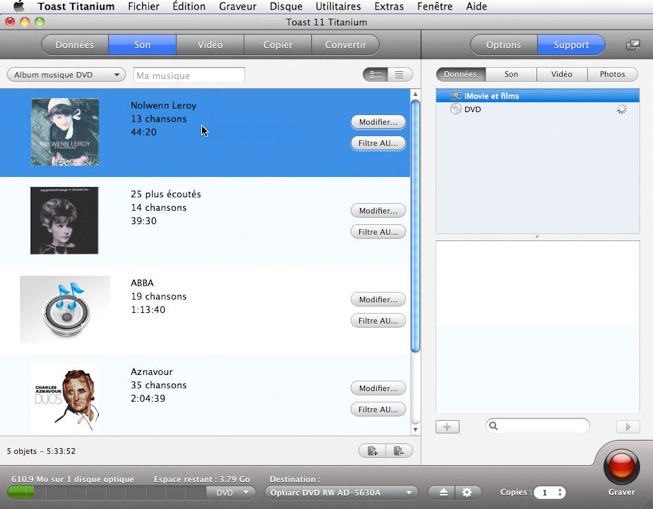Switch to compact list view icon
Screen dimensions: 653x509
tap(399, 75)
